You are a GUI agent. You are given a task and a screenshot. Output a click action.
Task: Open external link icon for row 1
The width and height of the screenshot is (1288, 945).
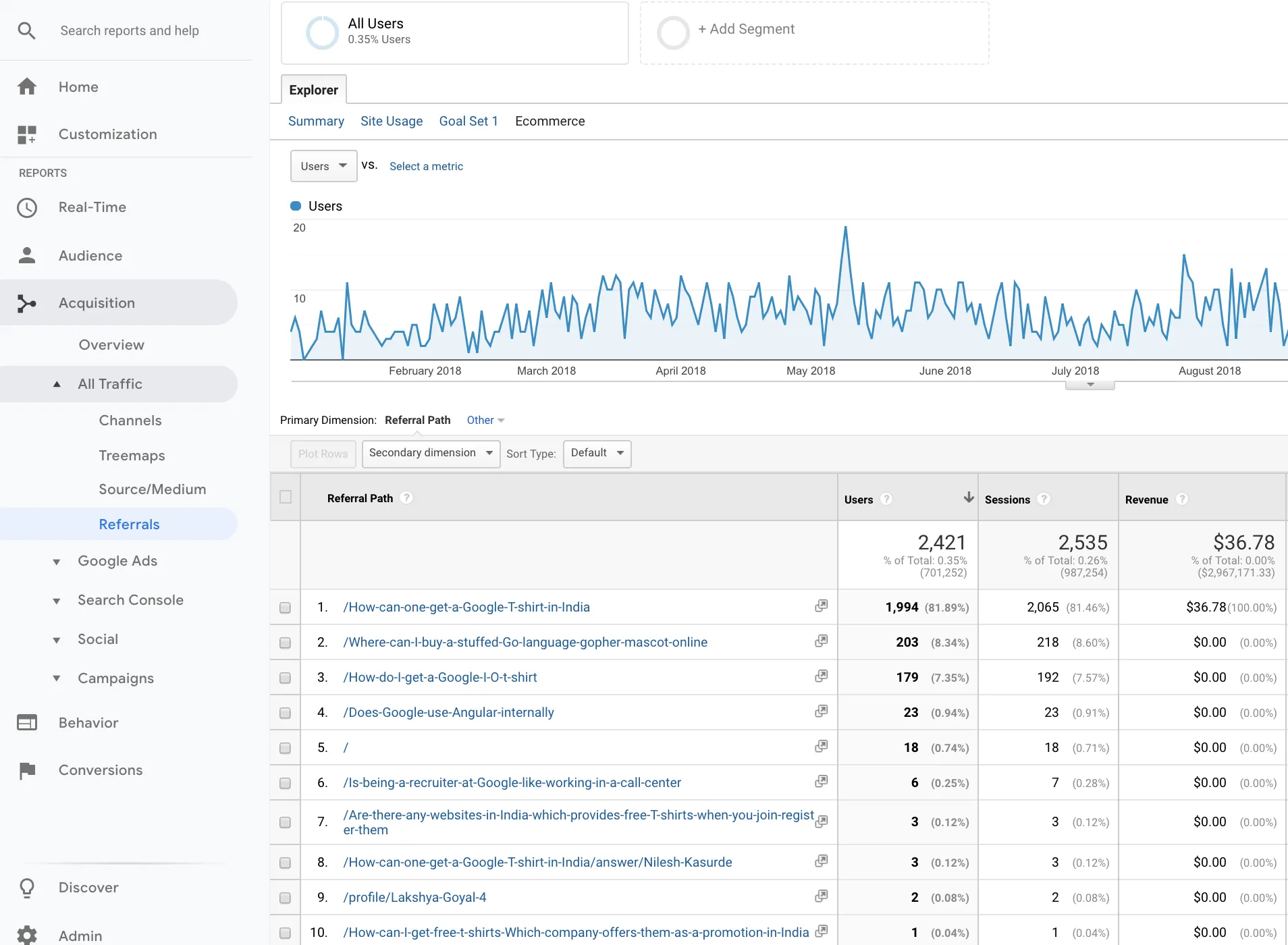pos(821,606)
